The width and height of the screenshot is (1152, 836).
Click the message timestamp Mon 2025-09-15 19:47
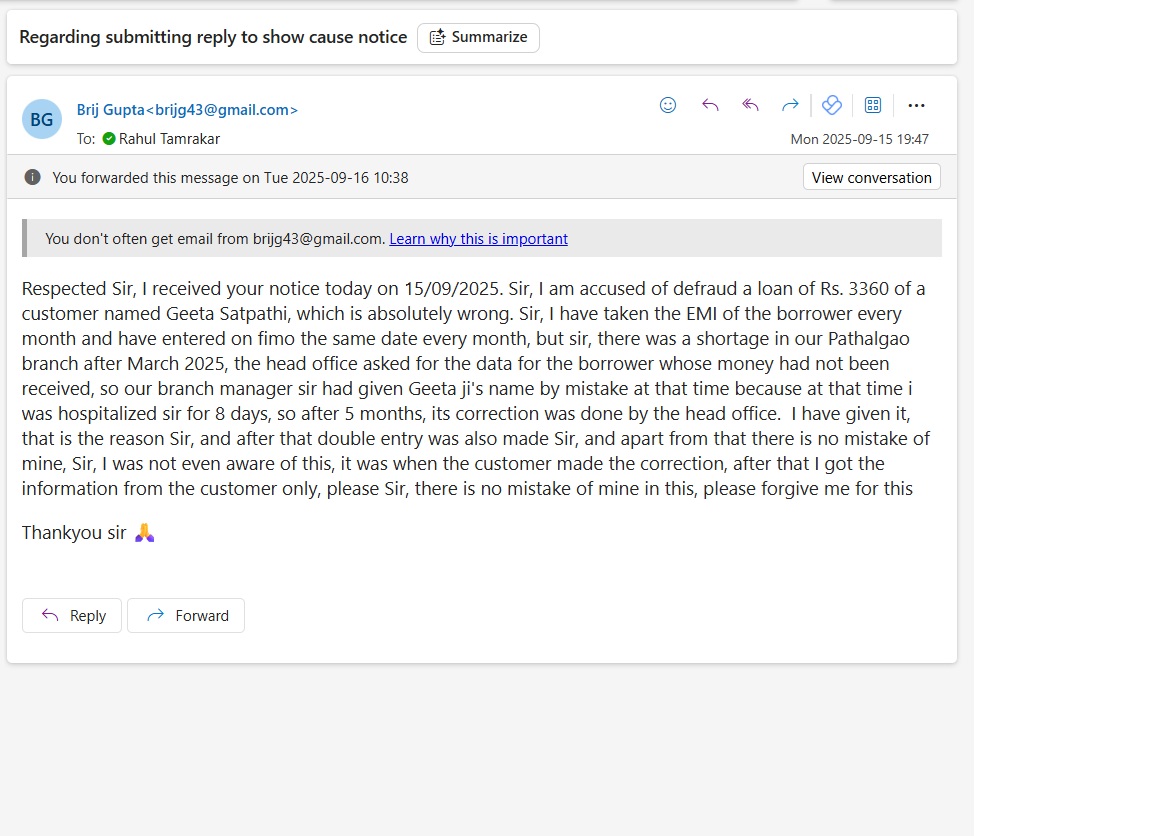[859, 139]
